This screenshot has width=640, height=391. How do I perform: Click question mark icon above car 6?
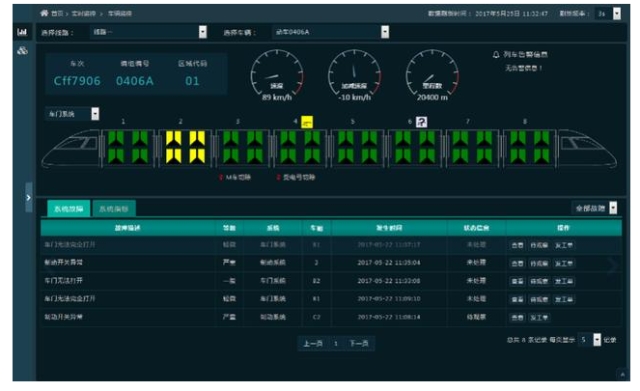422,122
